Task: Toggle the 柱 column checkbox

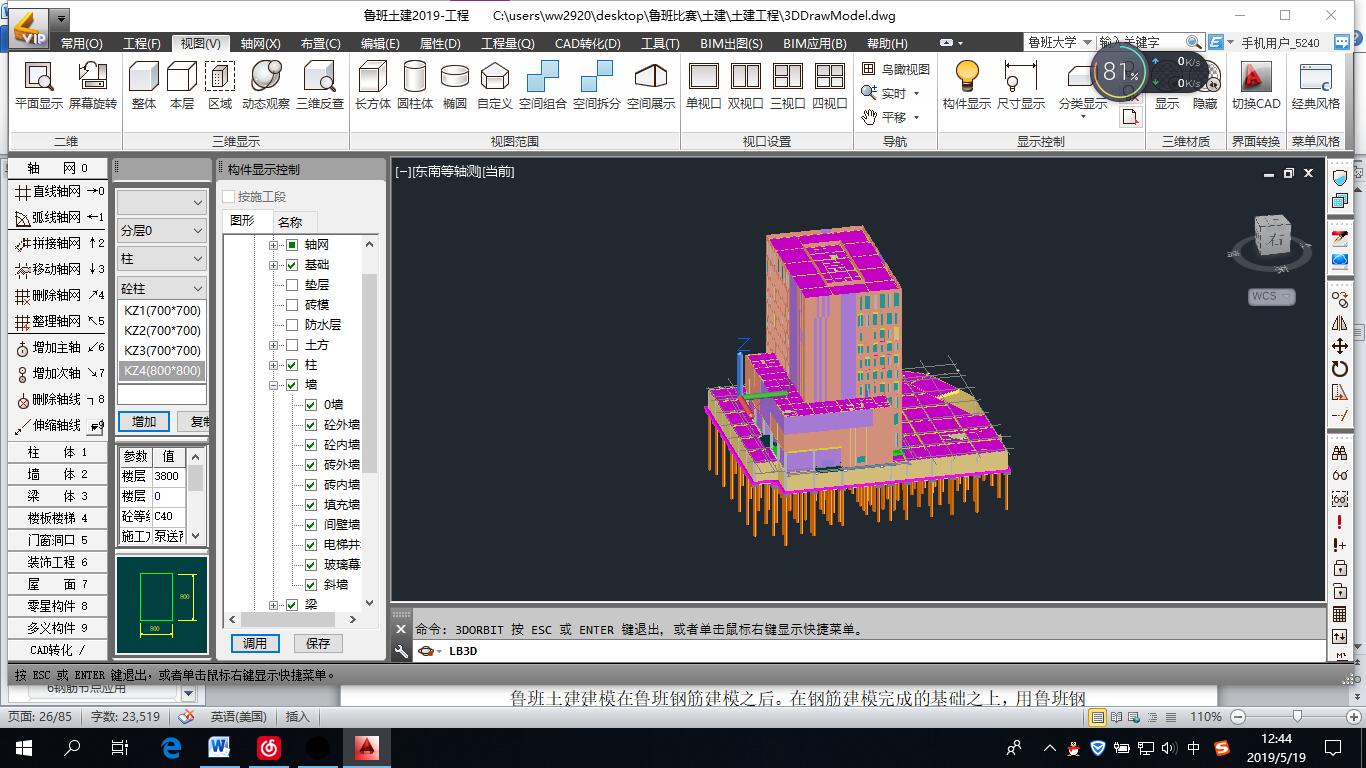Action: pos(292,365)
